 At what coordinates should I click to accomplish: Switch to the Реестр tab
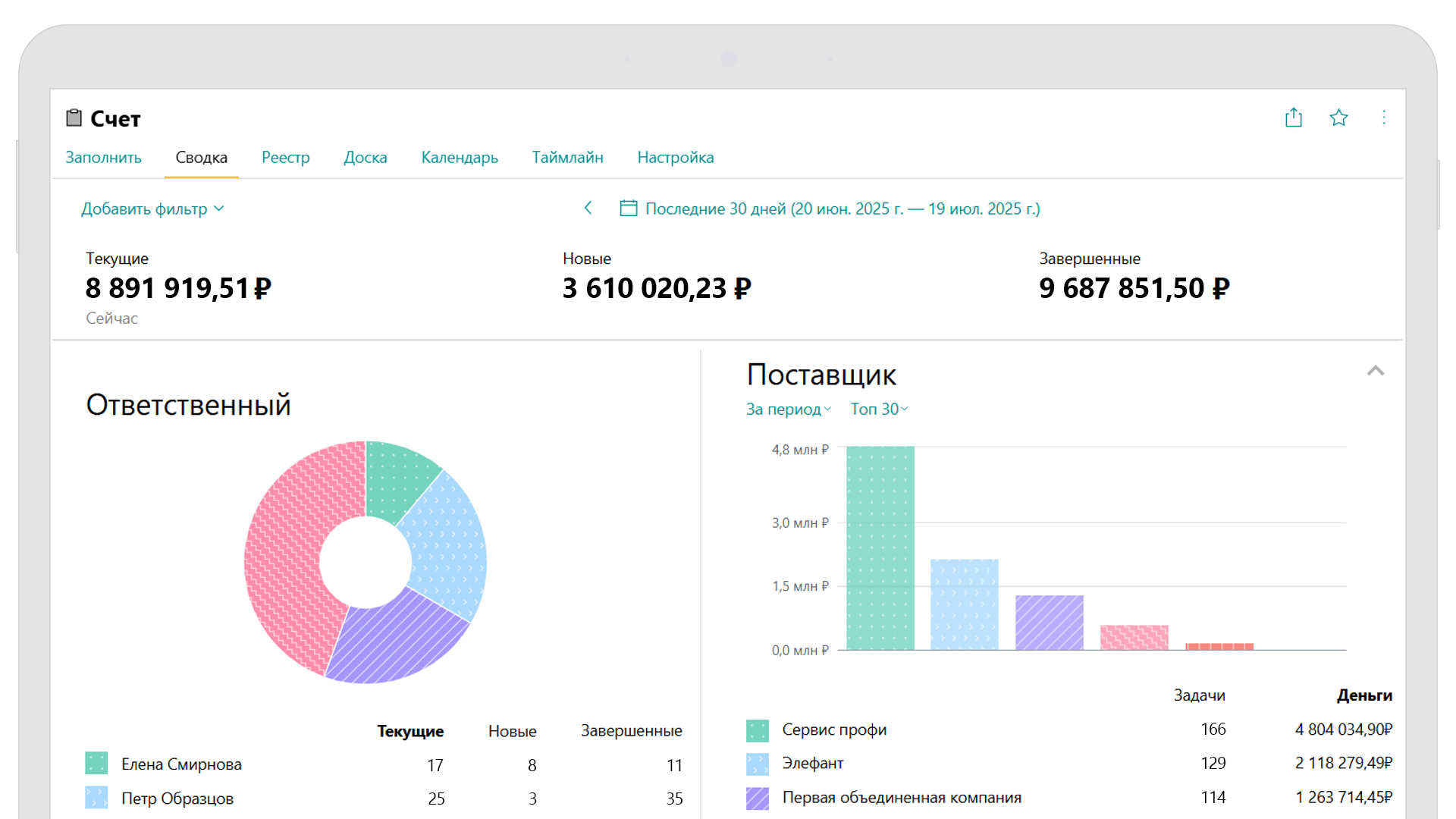pos(285,158)
